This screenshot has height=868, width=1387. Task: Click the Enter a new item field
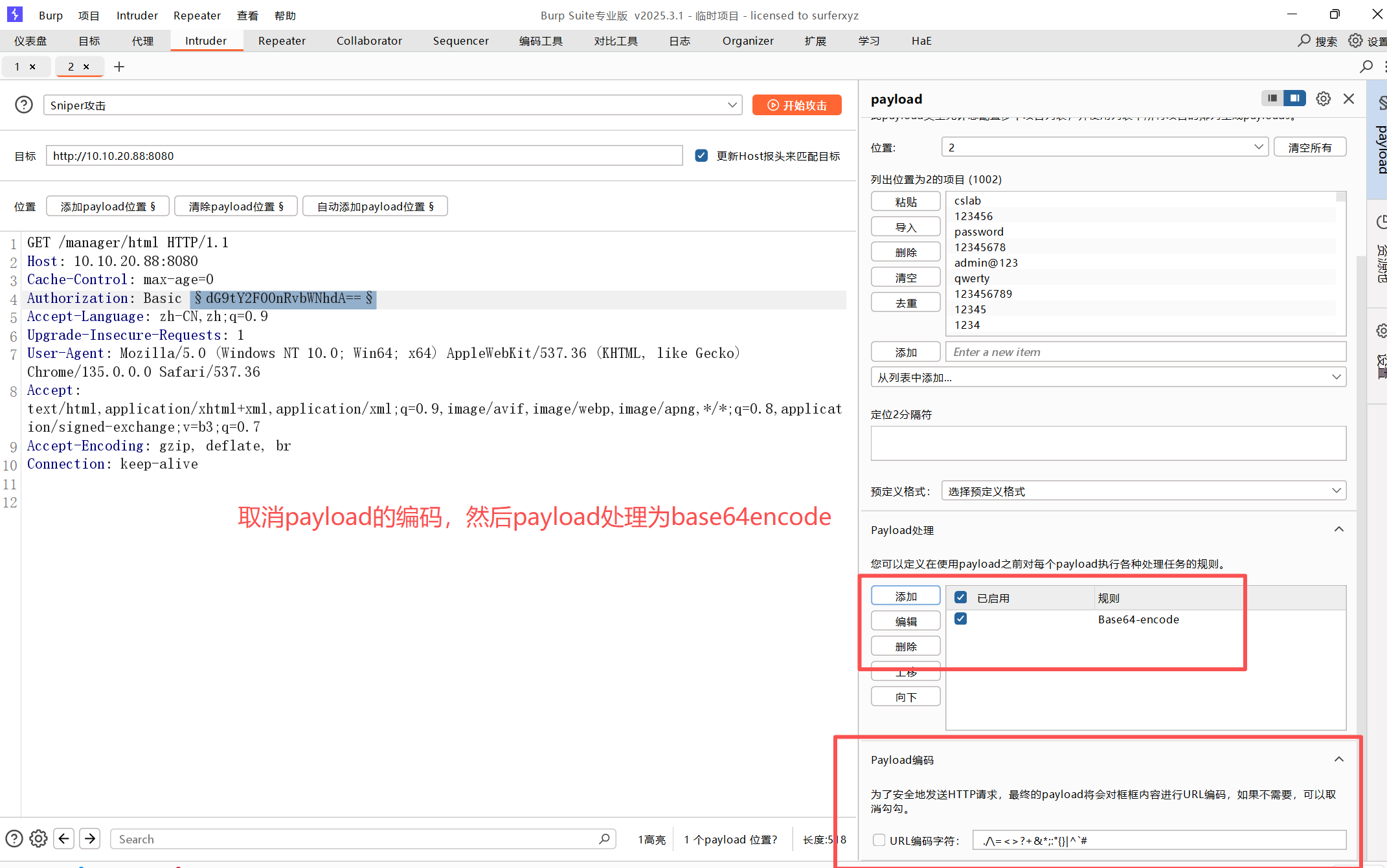pos(1145,352)
